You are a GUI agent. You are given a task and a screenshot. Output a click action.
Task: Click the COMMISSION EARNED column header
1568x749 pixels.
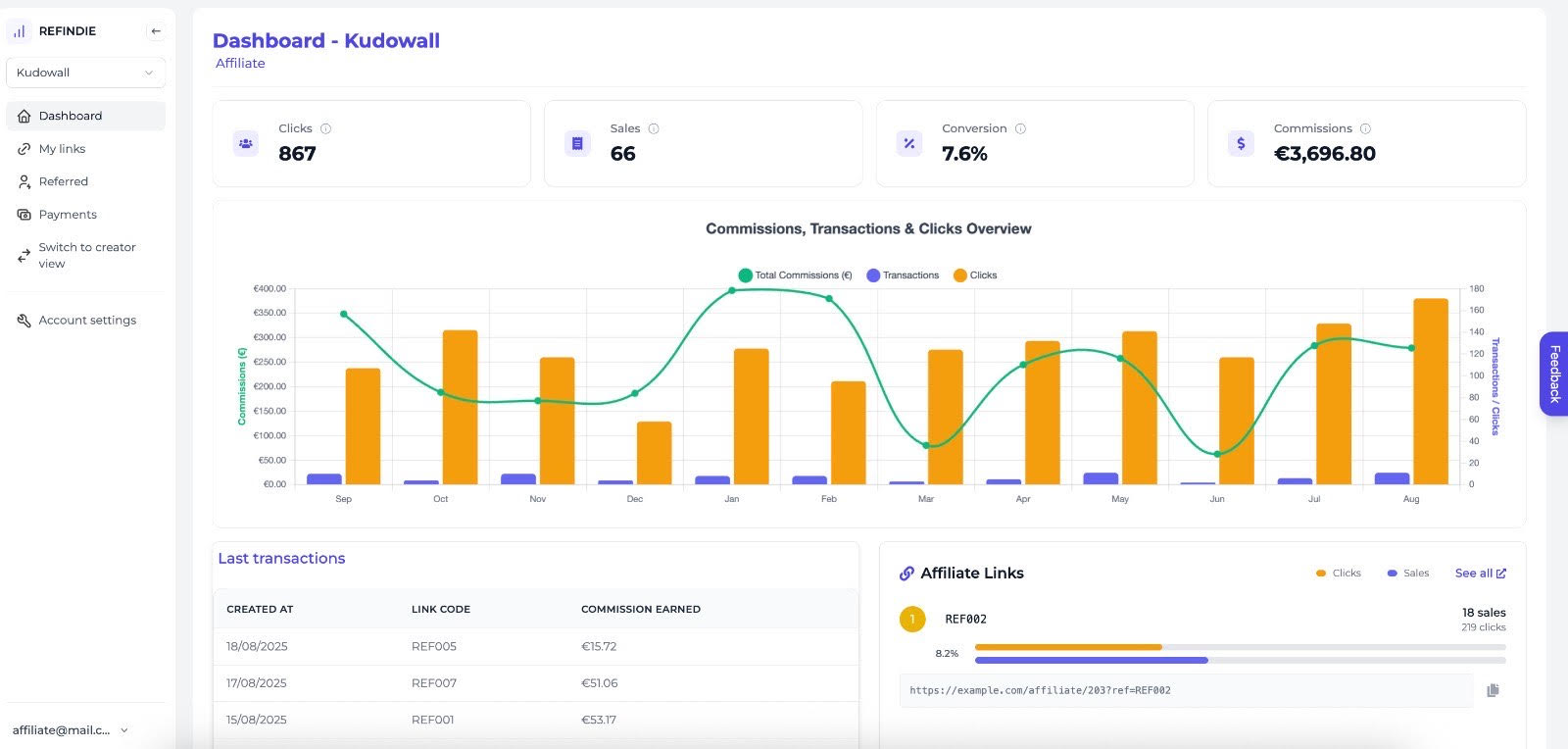click(x=641, y=610)
